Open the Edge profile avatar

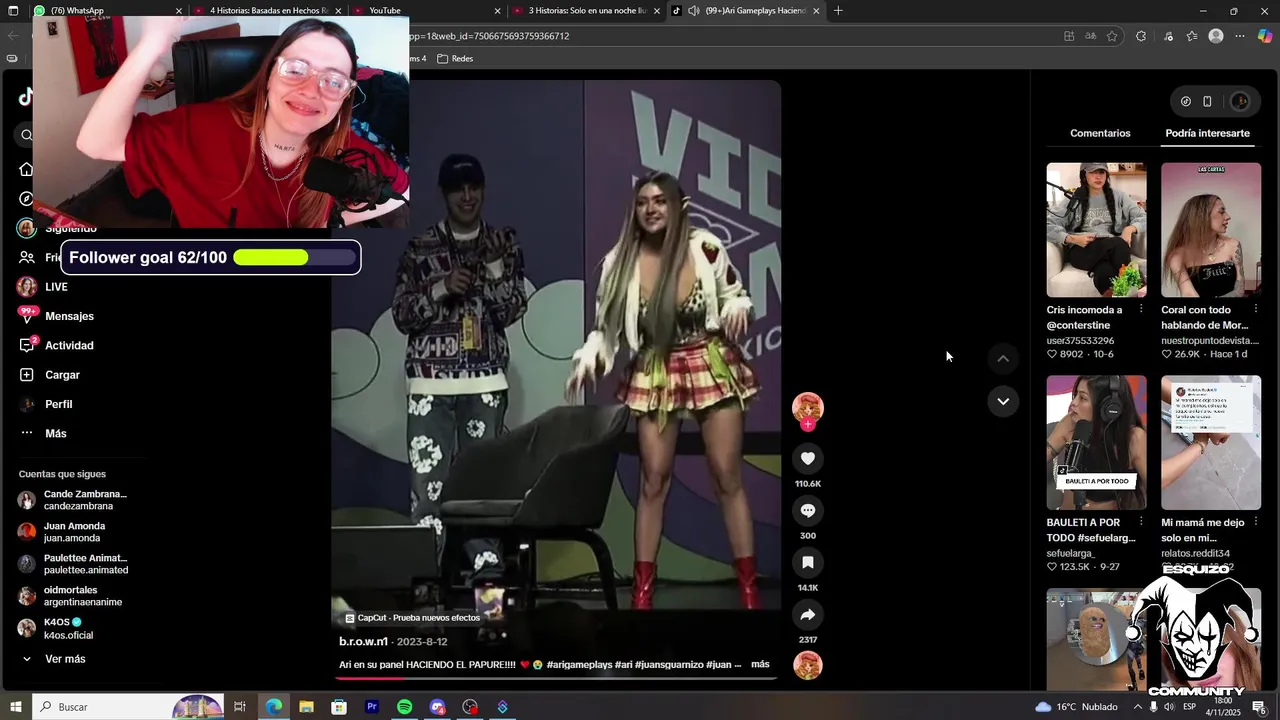(x=1216, y=36)
